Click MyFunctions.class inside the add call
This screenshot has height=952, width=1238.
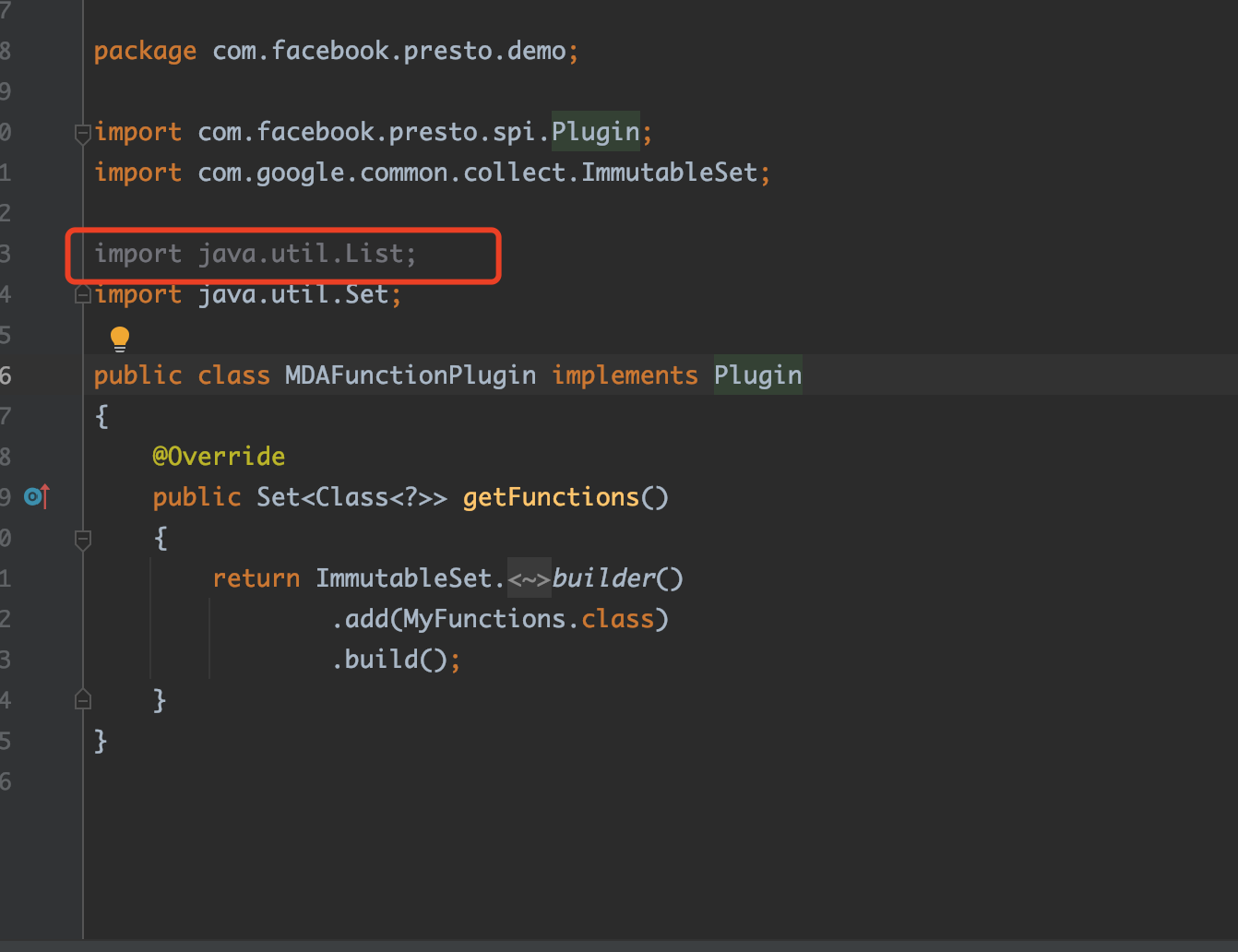coord(529,619)
